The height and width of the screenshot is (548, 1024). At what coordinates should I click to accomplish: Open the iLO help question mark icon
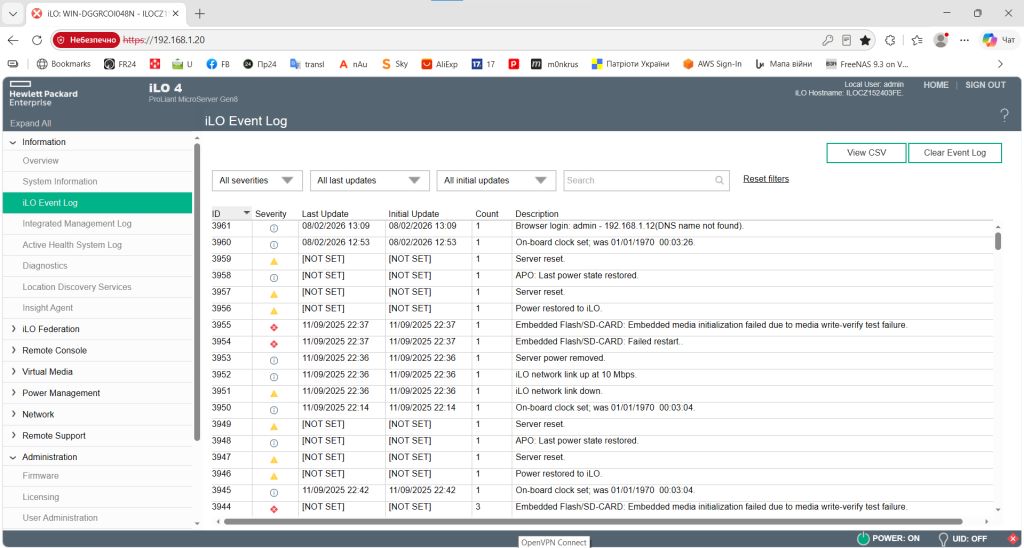pos(1004,116)
